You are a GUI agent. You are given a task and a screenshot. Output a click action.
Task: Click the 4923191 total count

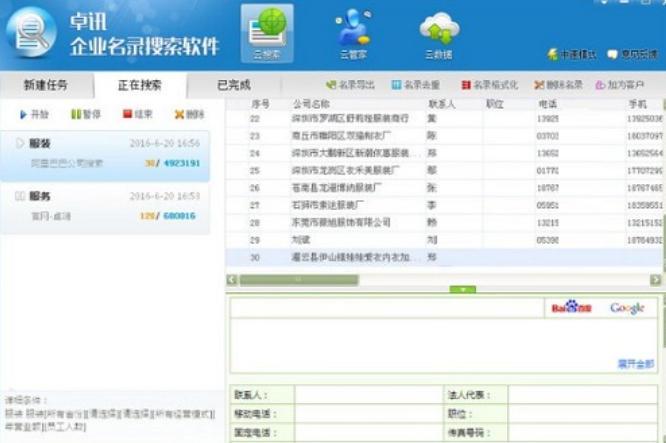tap(182, 163)
